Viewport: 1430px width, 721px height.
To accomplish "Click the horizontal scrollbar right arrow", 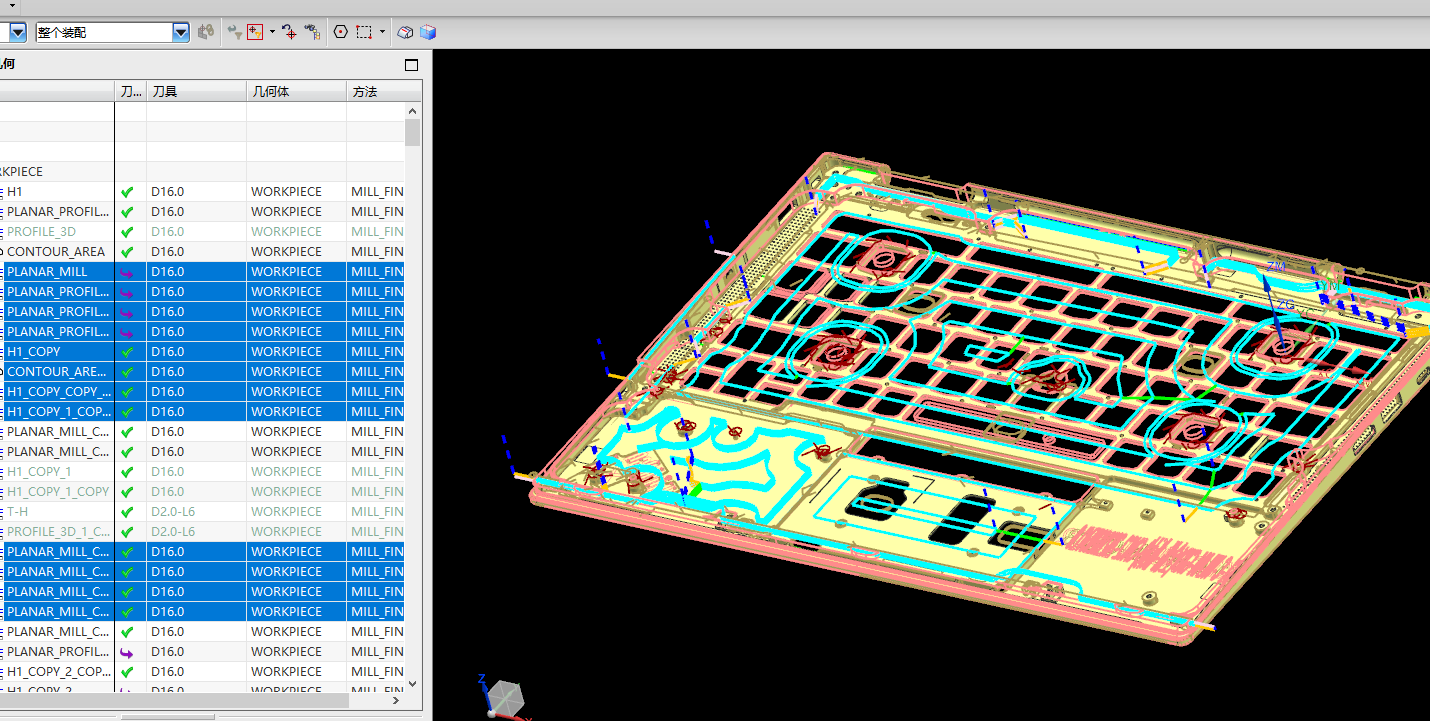I will click(397, 701).
